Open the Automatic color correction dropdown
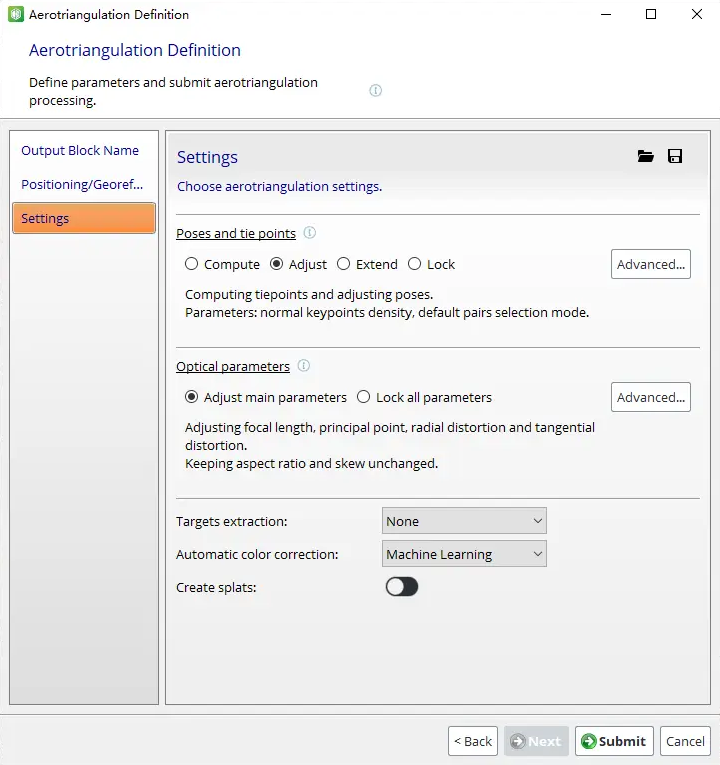This screenshot has height=765, width=720. click(x=464, y=554)
